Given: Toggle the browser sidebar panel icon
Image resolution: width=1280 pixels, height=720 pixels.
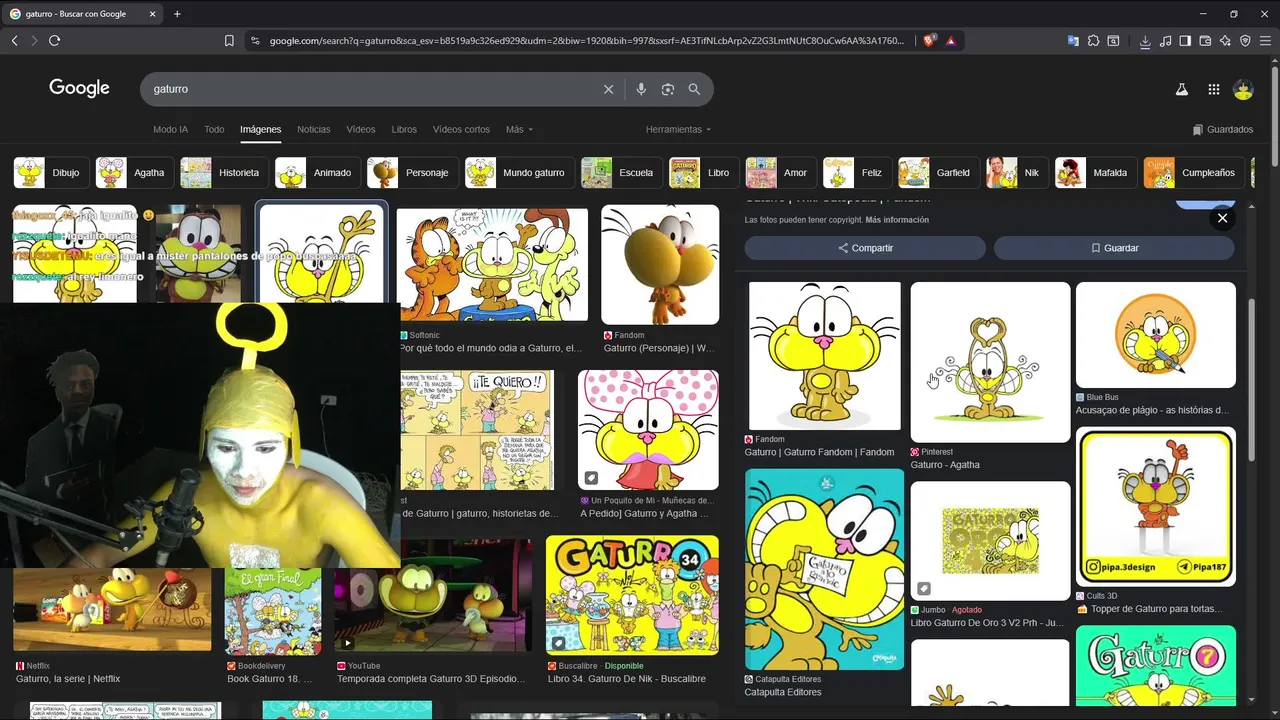Looking at the screenshot, I should pos(1185,41).
